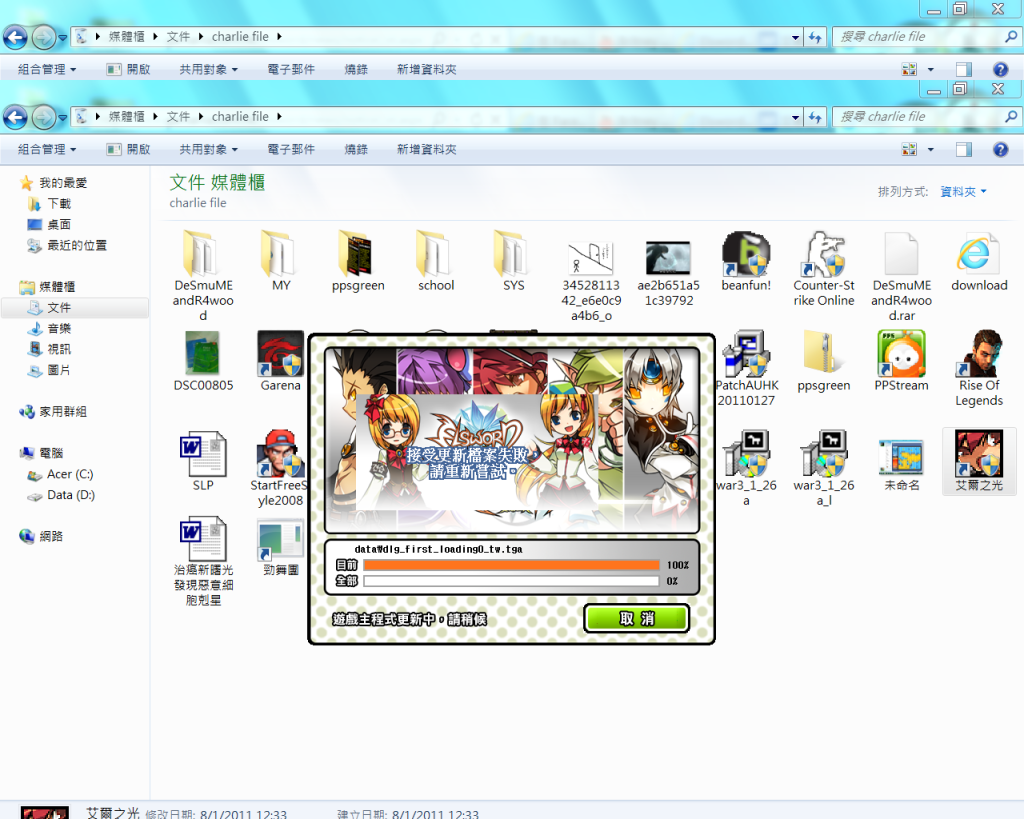Toggle the preview pane in front window
1024x819 pixels.
[x=963, y=150]
